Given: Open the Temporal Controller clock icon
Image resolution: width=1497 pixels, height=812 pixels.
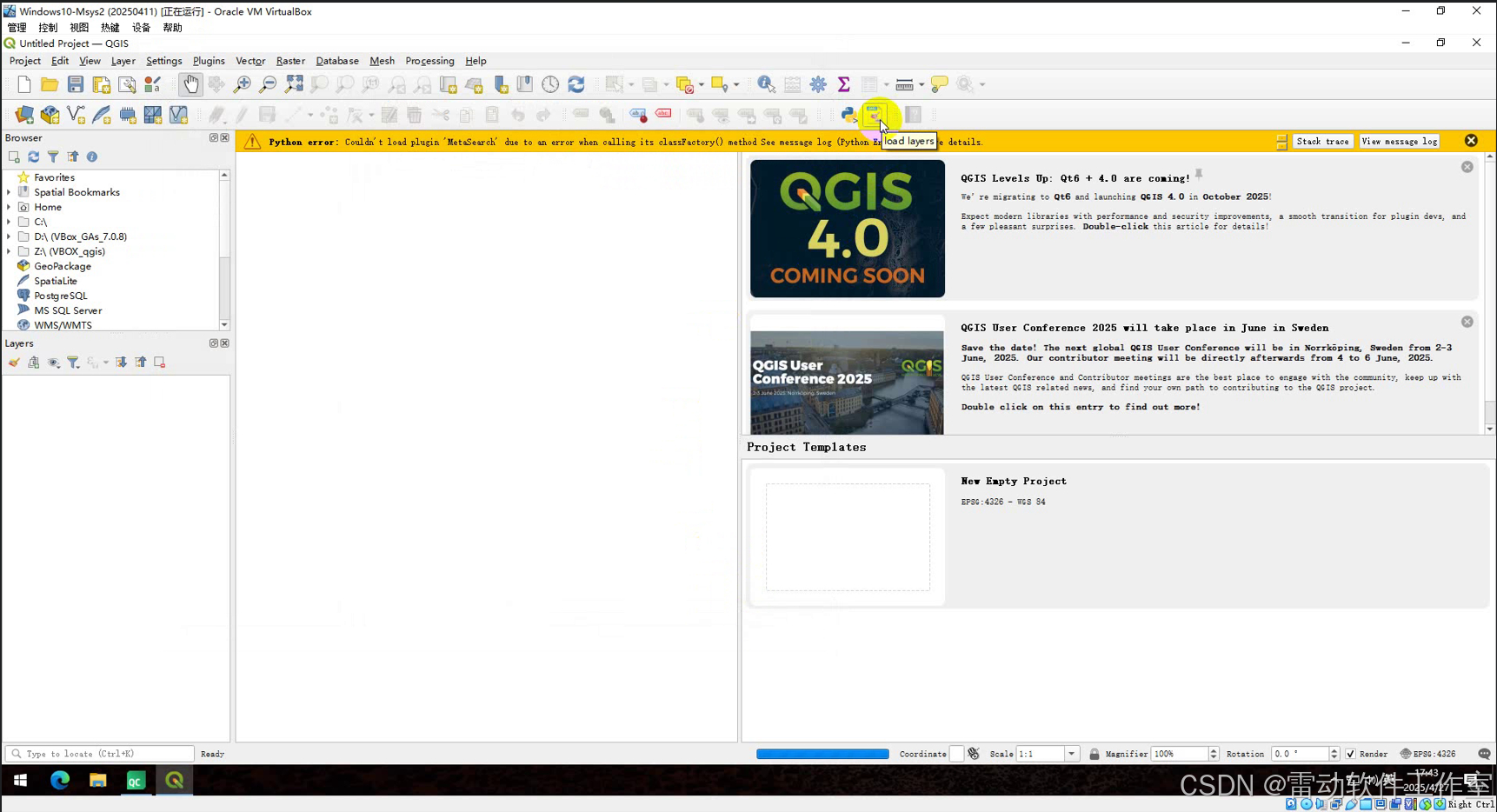Looking at the screenshot, I should tap(550, 84).
